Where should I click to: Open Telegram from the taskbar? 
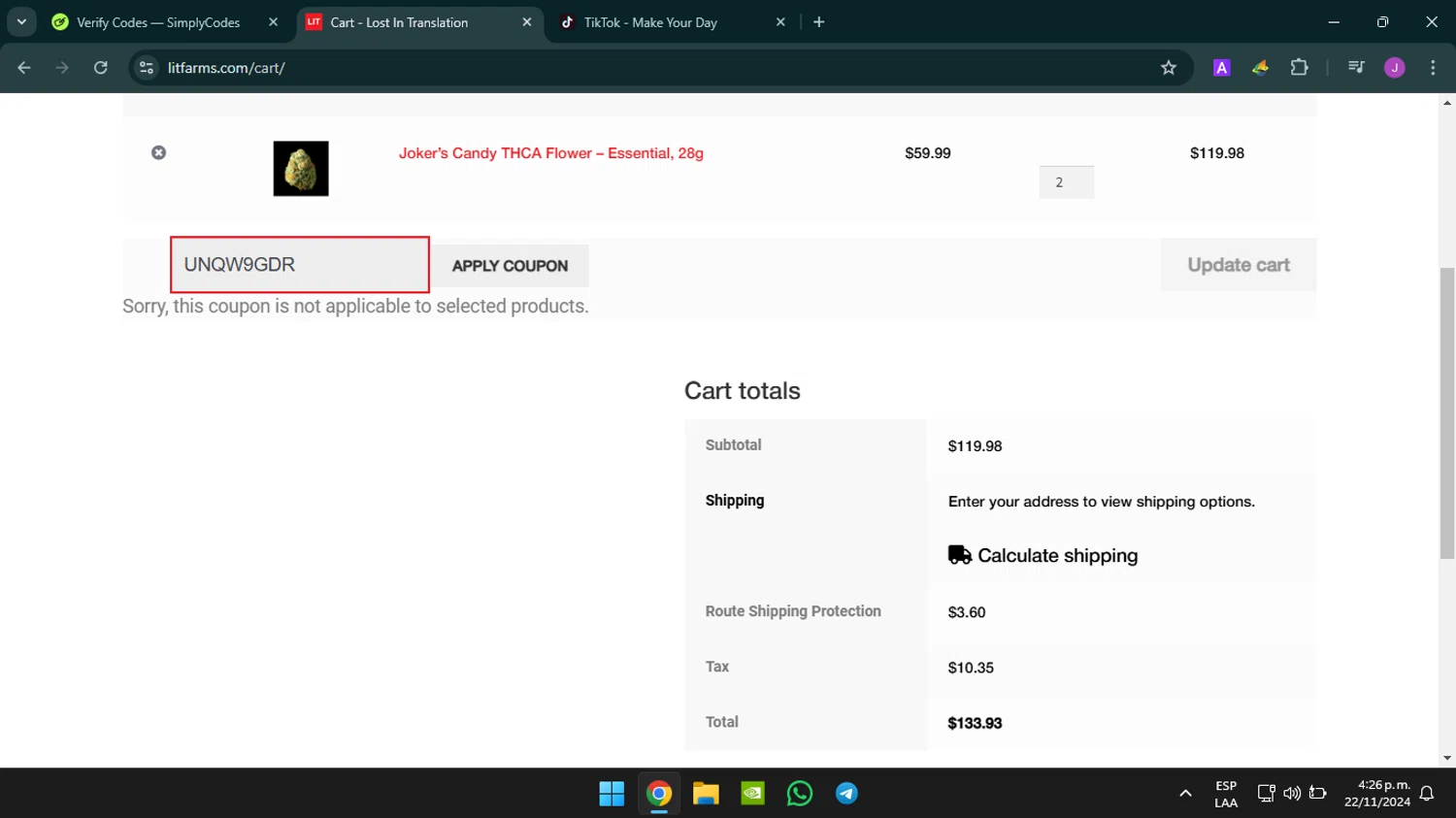[846, 794]
